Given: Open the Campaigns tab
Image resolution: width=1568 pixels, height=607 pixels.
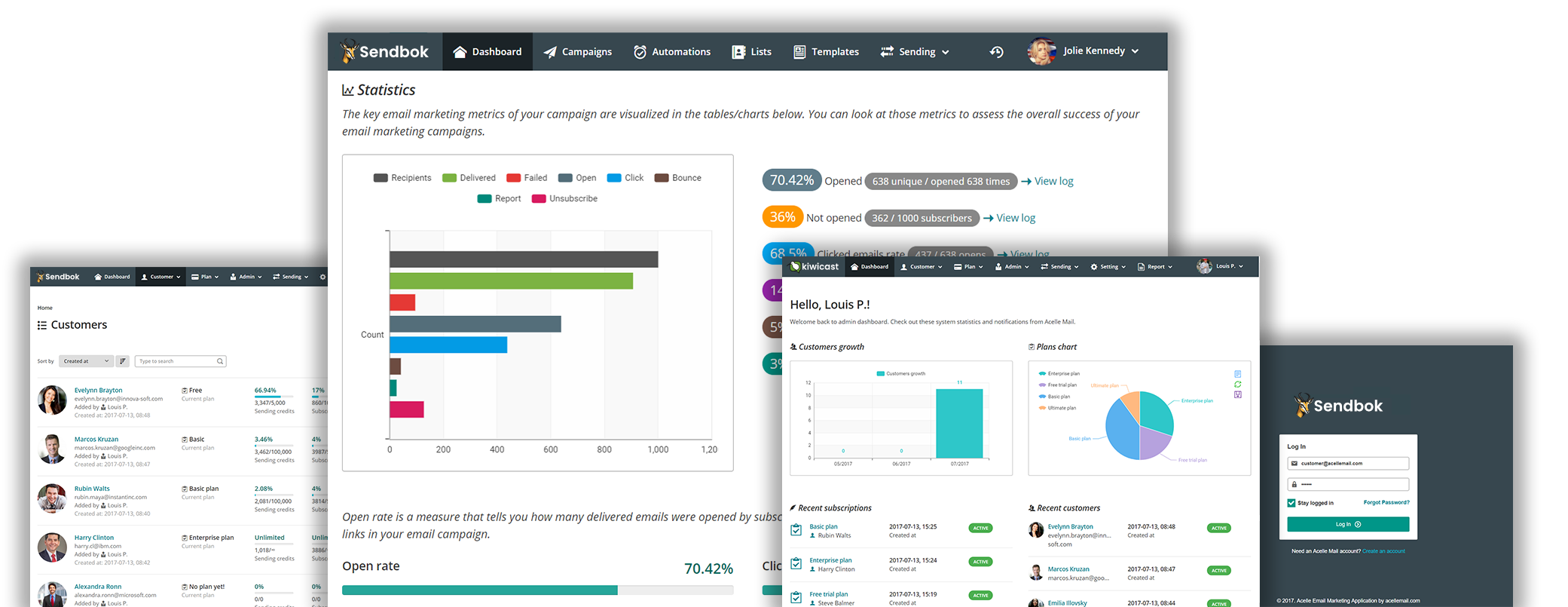Looking at the screenshot, I should click(578, 52).
